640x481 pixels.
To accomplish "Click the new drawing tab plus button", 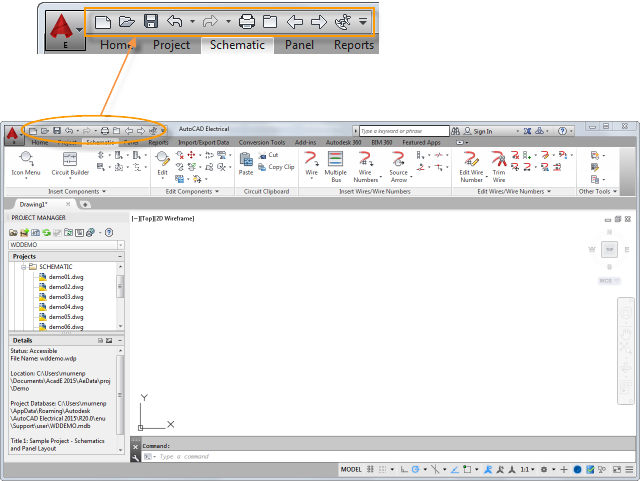I will (85, 205).
